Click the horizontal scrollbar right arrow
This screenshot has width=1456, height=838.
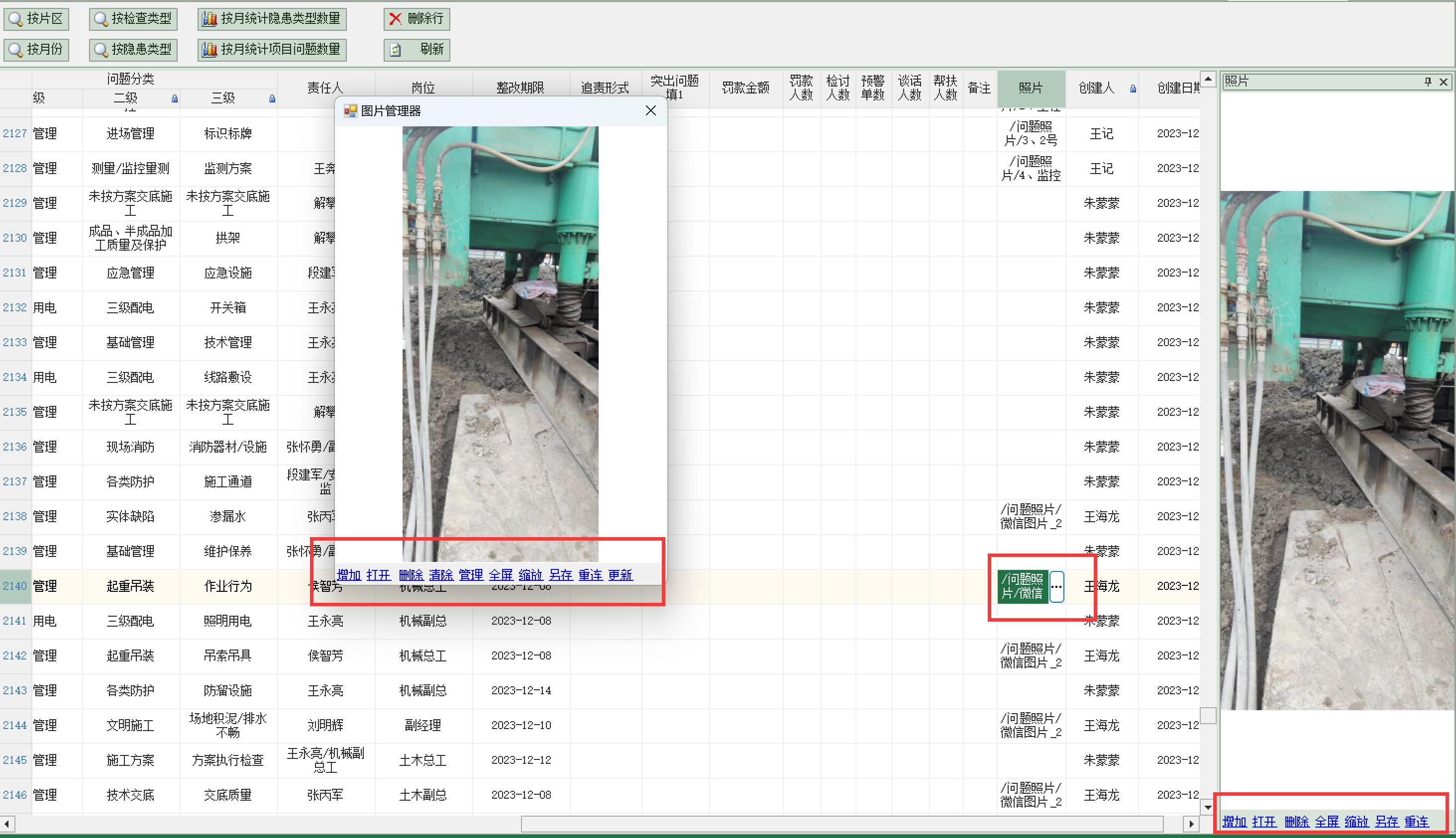pos(1191,824)
